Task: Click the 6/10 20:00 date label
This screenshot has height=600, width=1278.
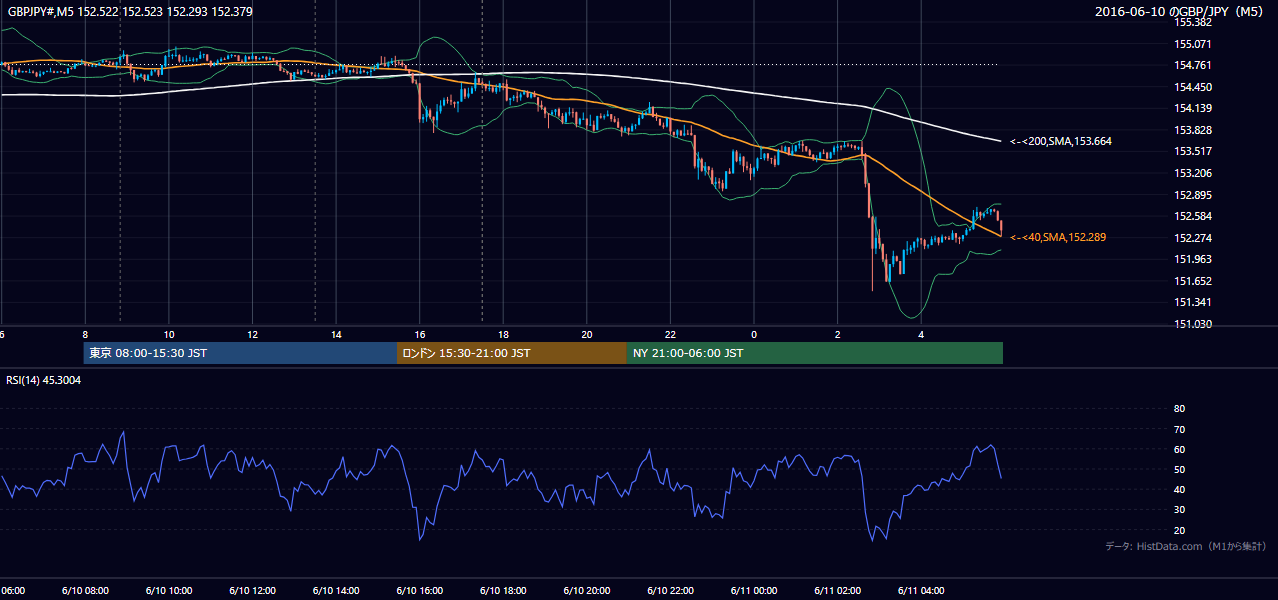Action: 587,591
